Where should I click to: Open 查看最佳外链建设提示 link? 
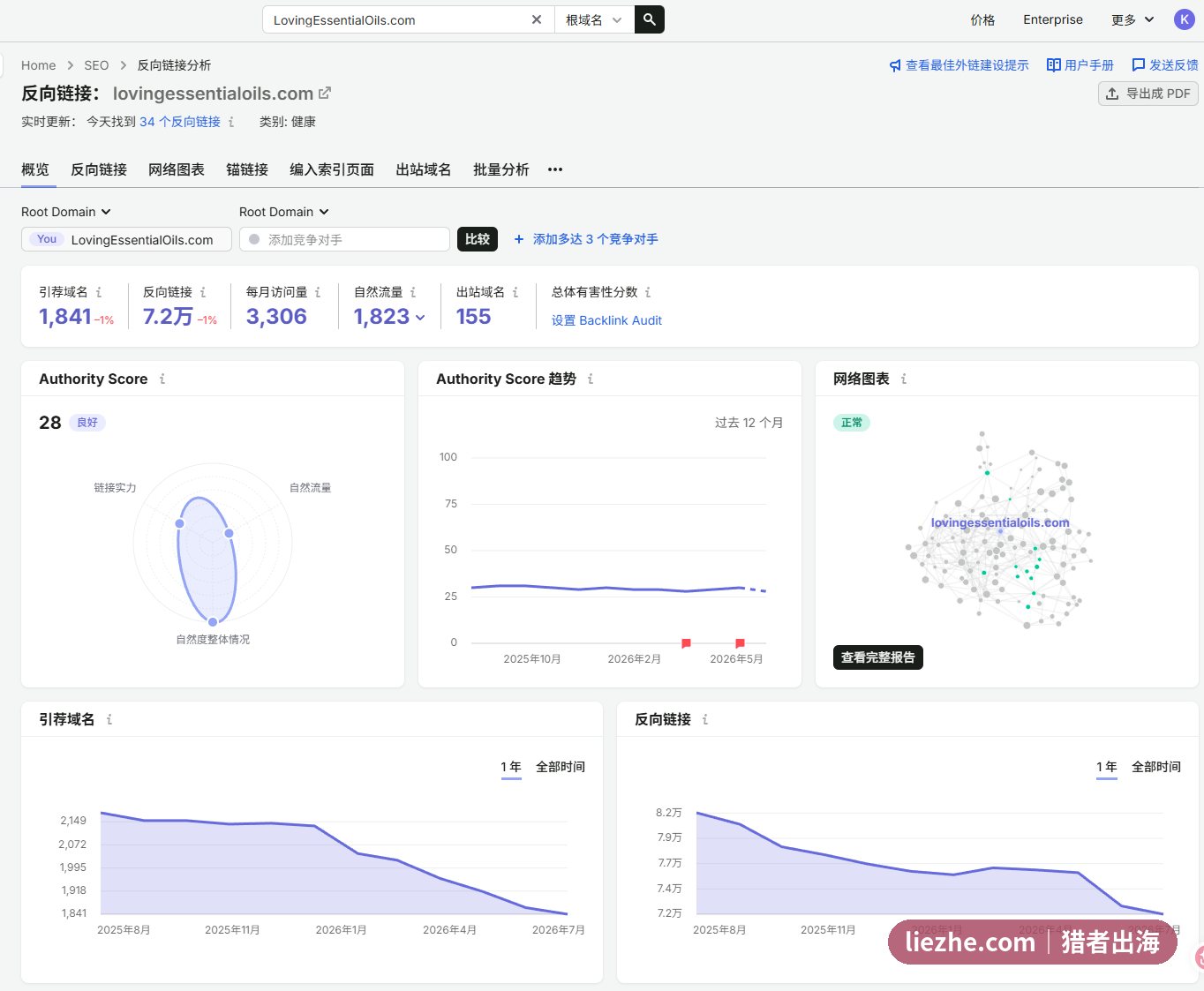[x=959, y=65]
